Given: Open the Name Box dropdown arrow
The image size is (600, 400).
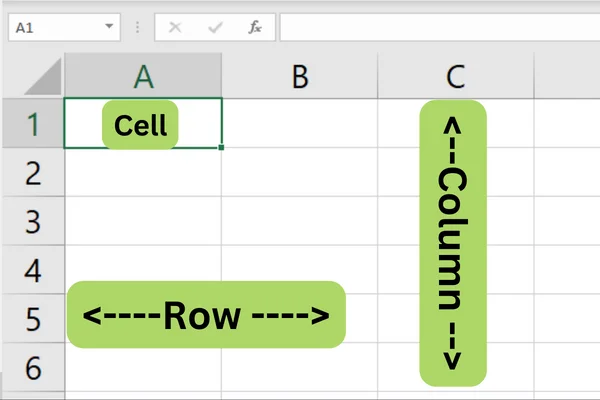Looking at the screenshot, I should coord(109,26).
